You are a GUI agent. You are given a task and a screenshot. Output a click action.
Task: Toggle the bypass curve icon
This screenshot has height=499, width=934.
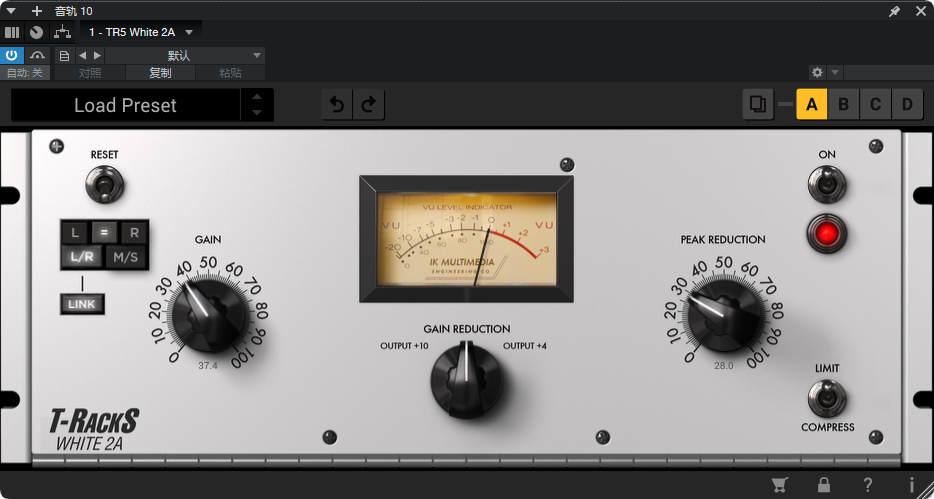[x=38, y=55]
